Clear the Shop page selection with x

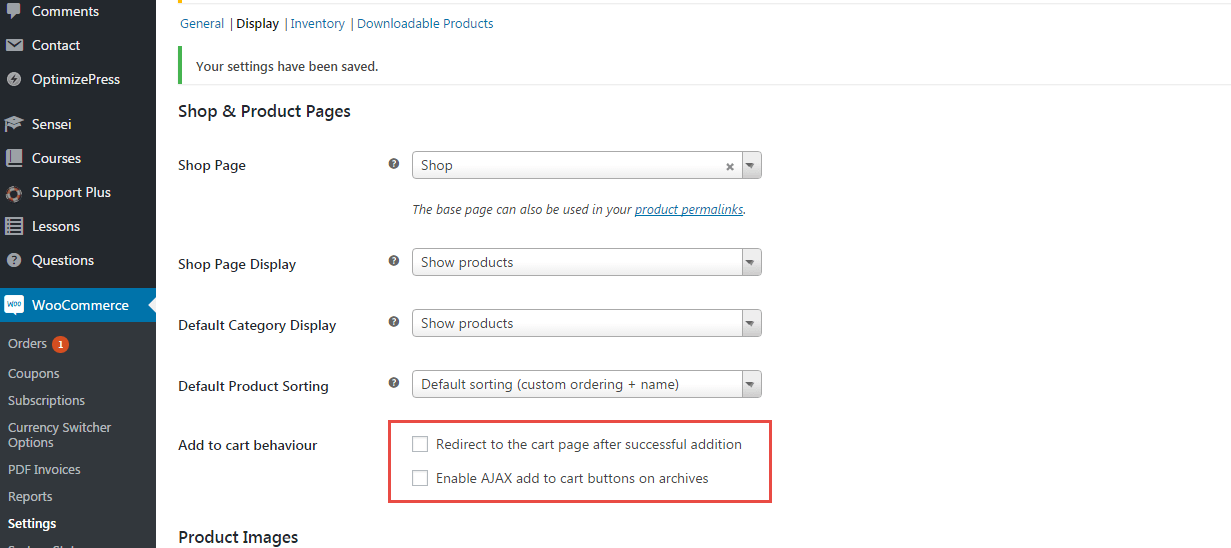point(730,167)
